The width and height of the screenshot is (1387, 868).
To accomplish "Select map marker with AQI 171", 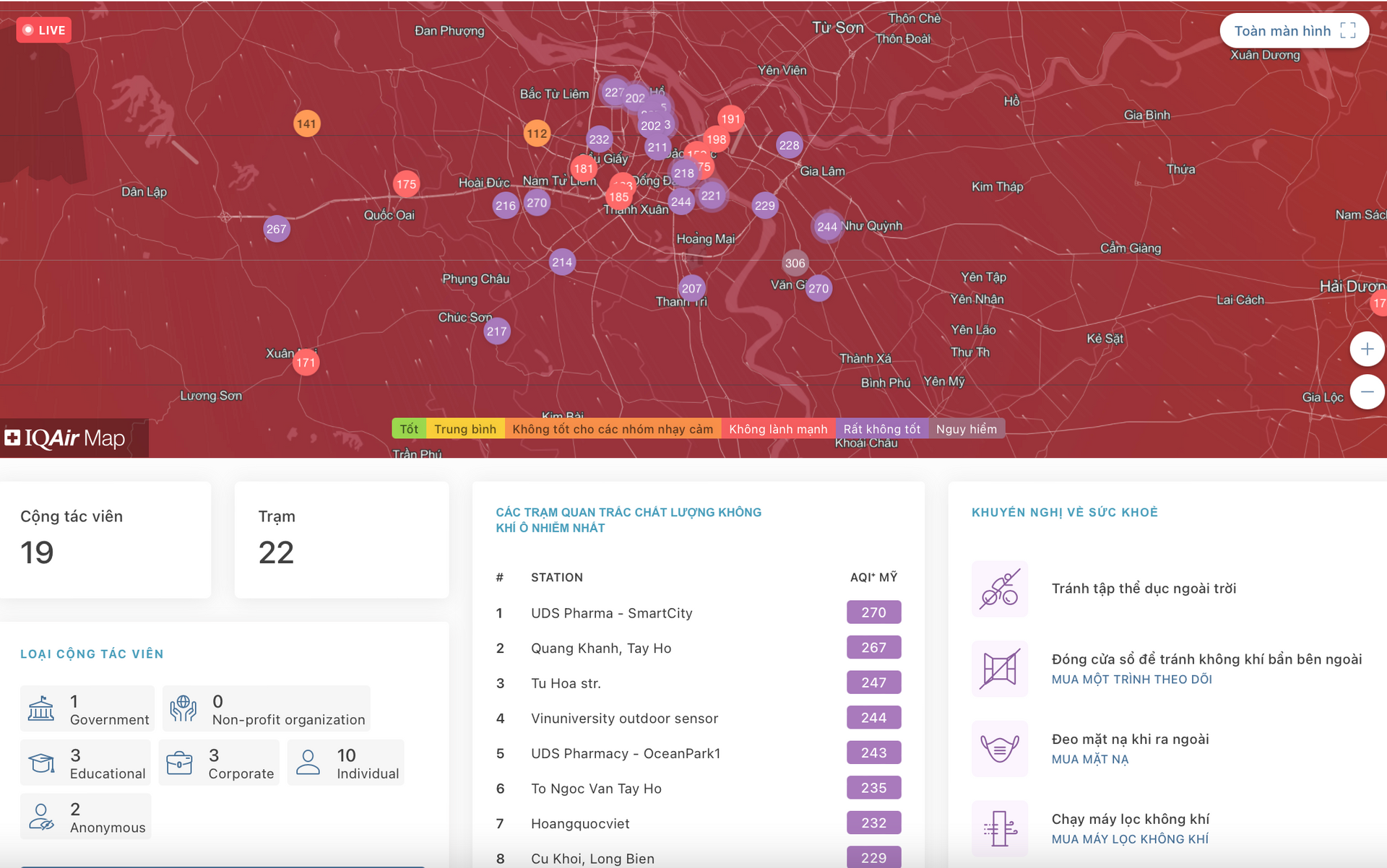I will point(306,363).
